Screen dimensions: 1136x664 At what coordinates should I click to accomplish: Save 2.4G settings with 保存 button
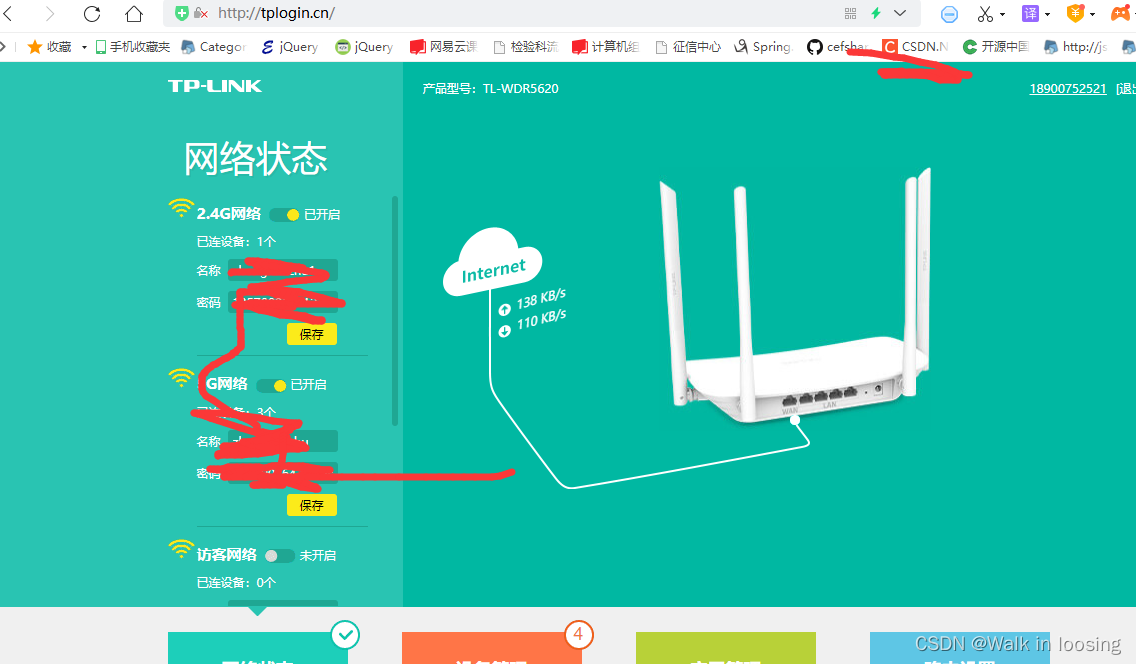tap(311, 333)
